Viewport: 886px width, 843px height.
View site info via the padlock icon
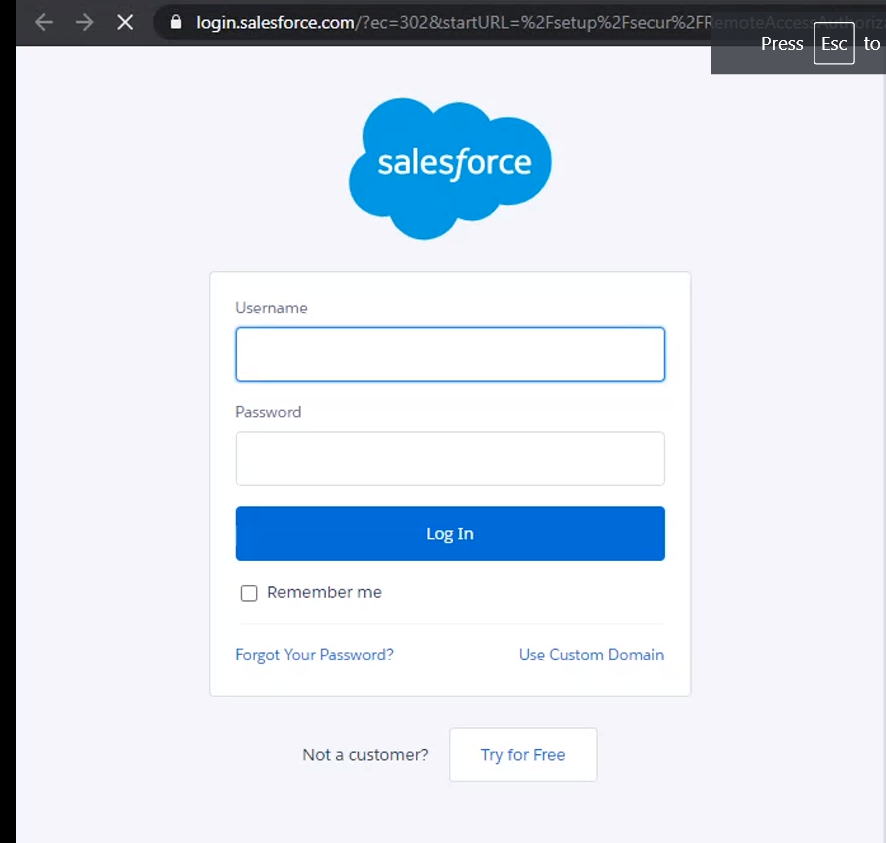point(176,22)
